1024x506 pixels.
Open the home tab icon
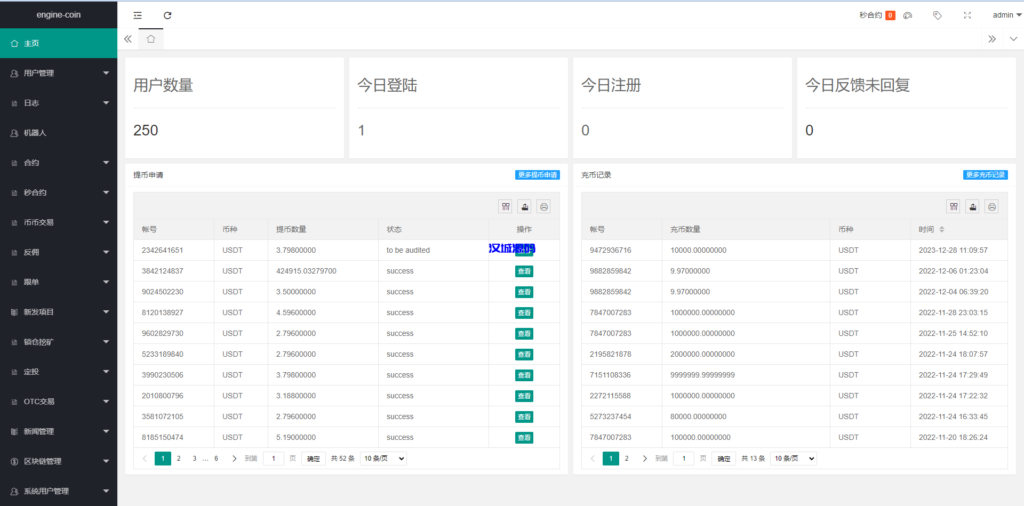[x=151, y=39]
